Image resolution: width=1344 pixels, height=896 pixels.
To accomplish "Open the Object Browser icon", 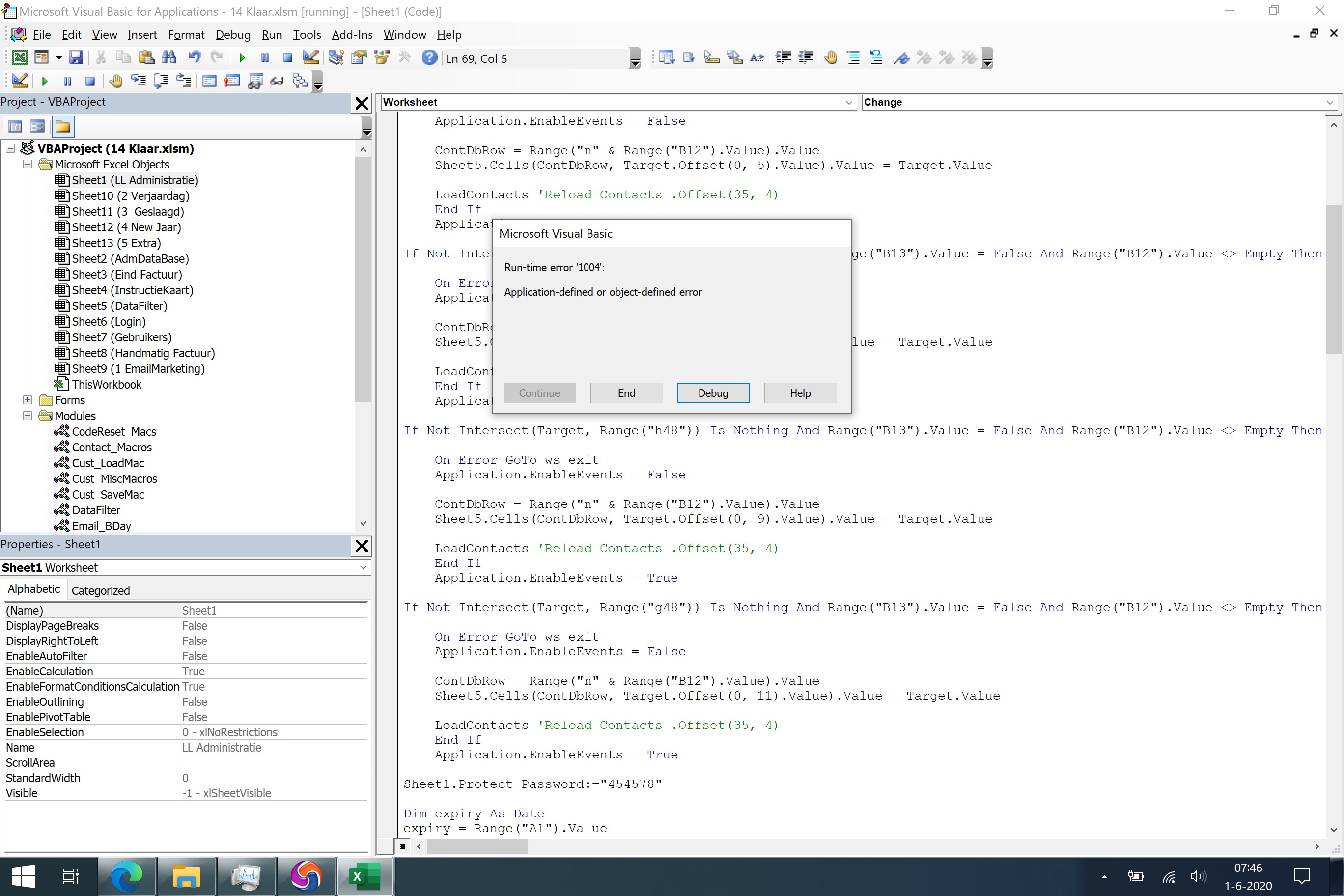I will 382,57.
